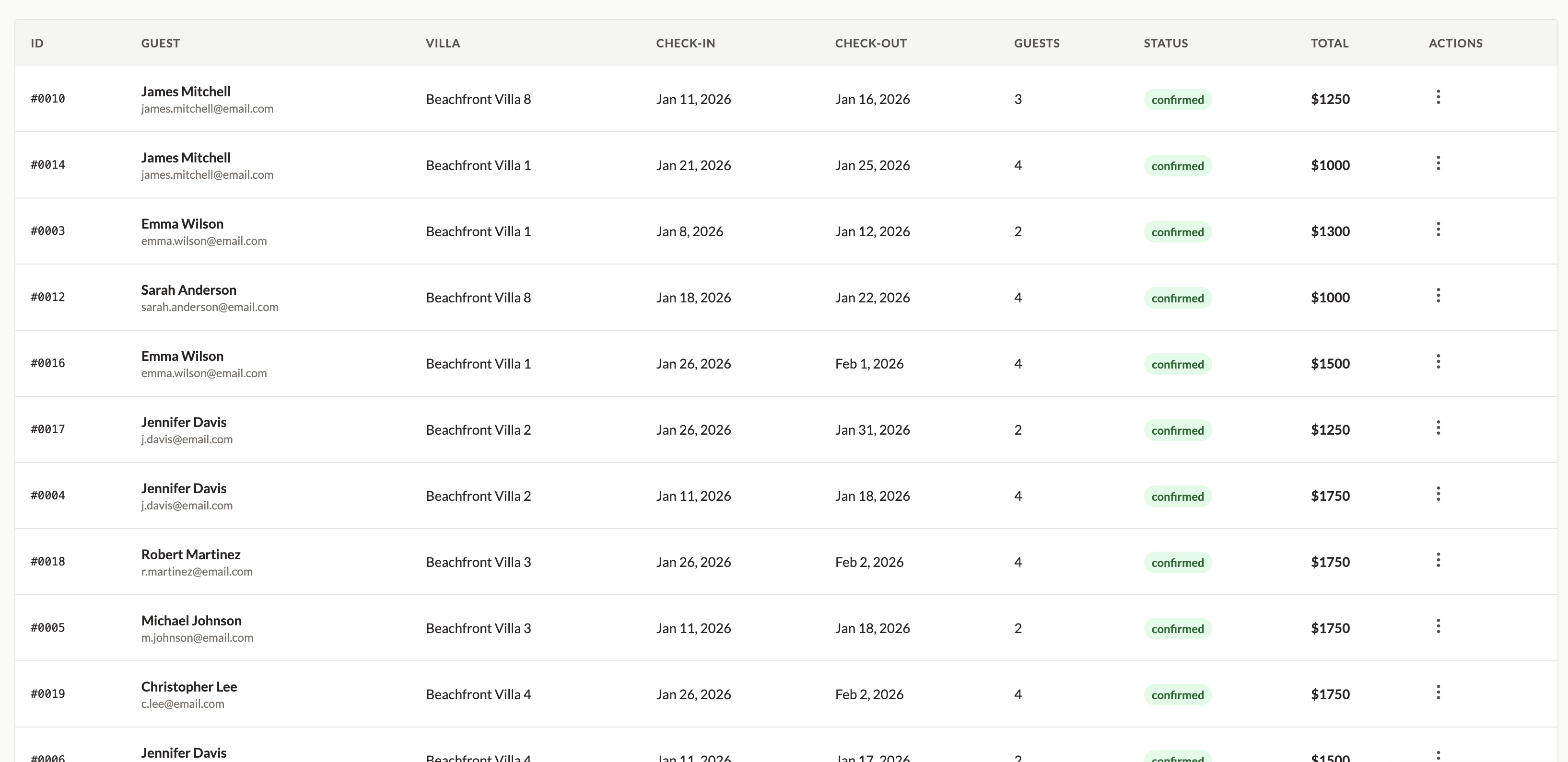The image size is (1568, 762).
Task: Click confirmed status for Sarah Anderson
Action: tap(1177, 298)
